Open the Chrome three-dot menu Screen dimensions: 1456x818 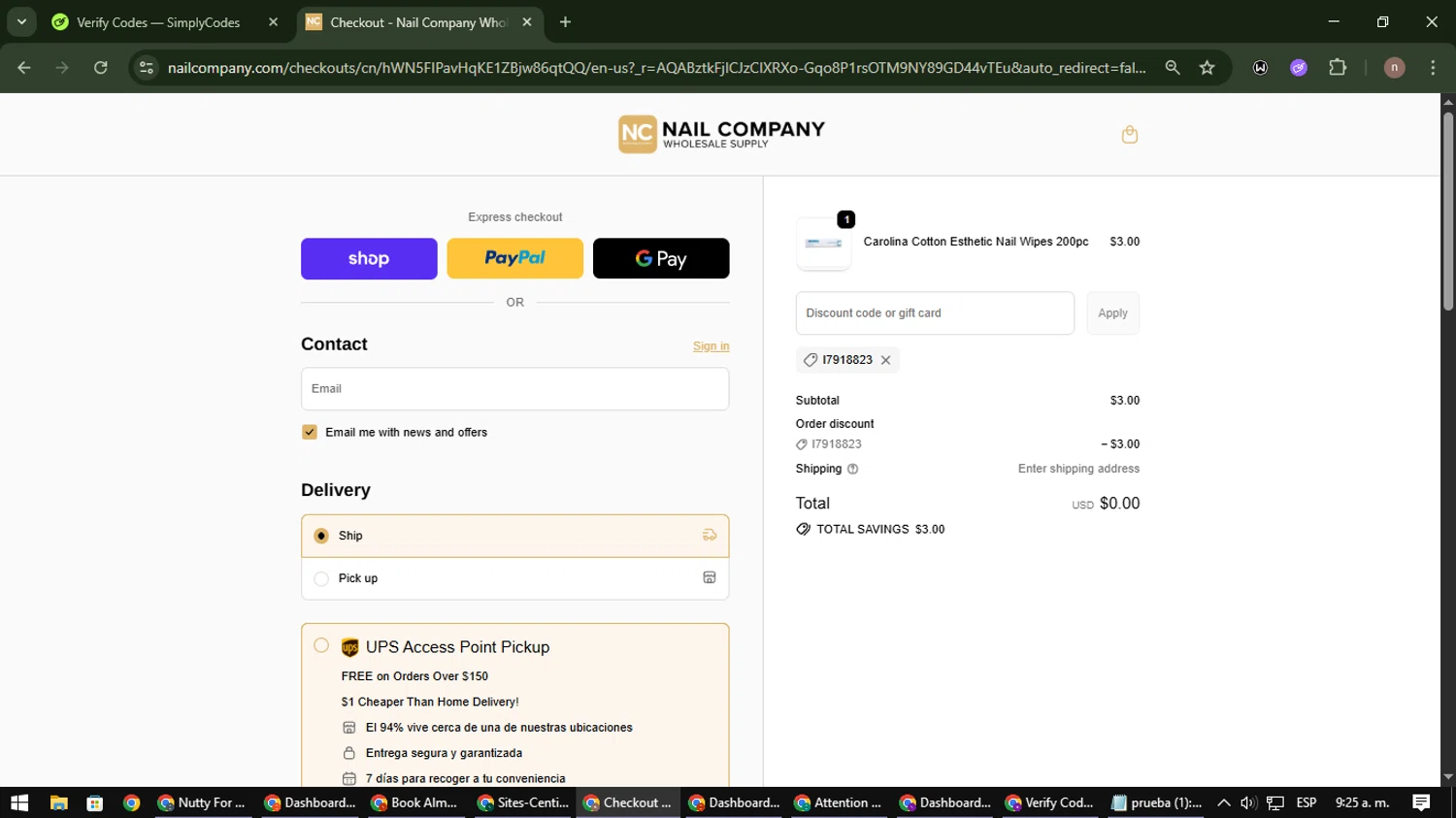(x=1433, y=68)
